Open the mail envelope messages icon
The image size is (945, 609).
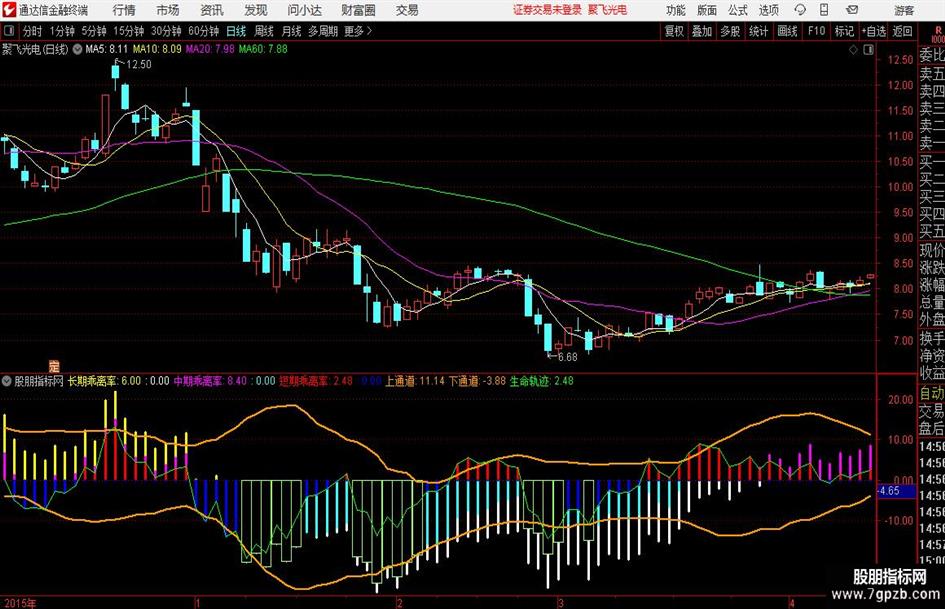852,10
